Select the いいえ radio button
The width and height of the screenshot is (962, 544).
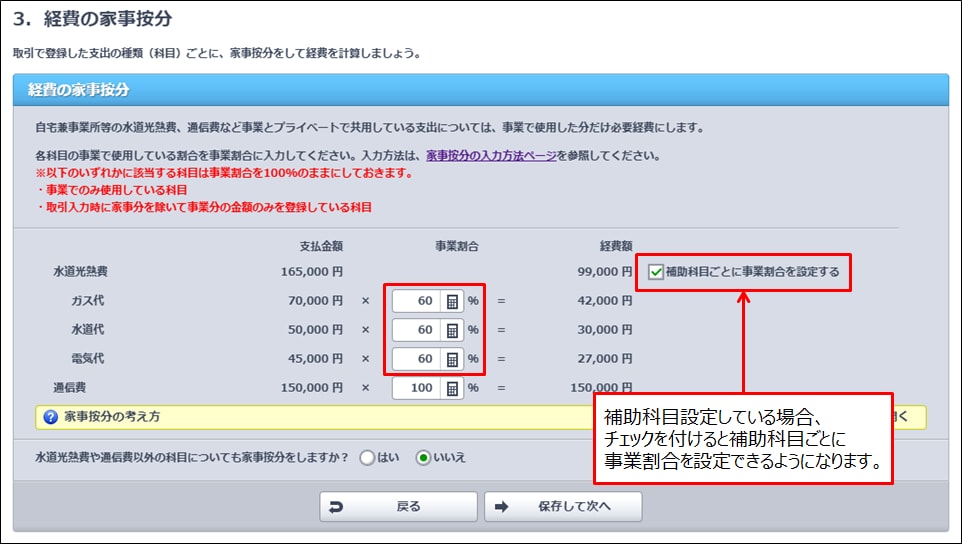(x=423, y=458)
